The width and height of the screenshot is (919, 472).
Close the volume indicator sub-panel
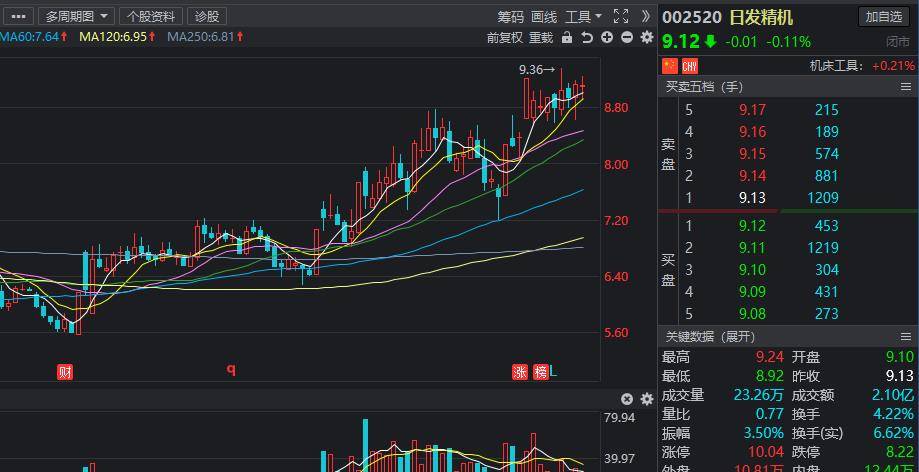627,399
